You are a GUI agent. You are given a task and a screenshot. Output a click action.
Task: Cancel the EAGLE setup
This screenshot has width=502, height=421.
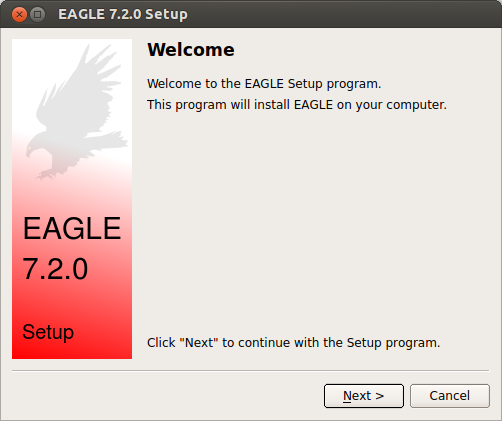point(450,396)
